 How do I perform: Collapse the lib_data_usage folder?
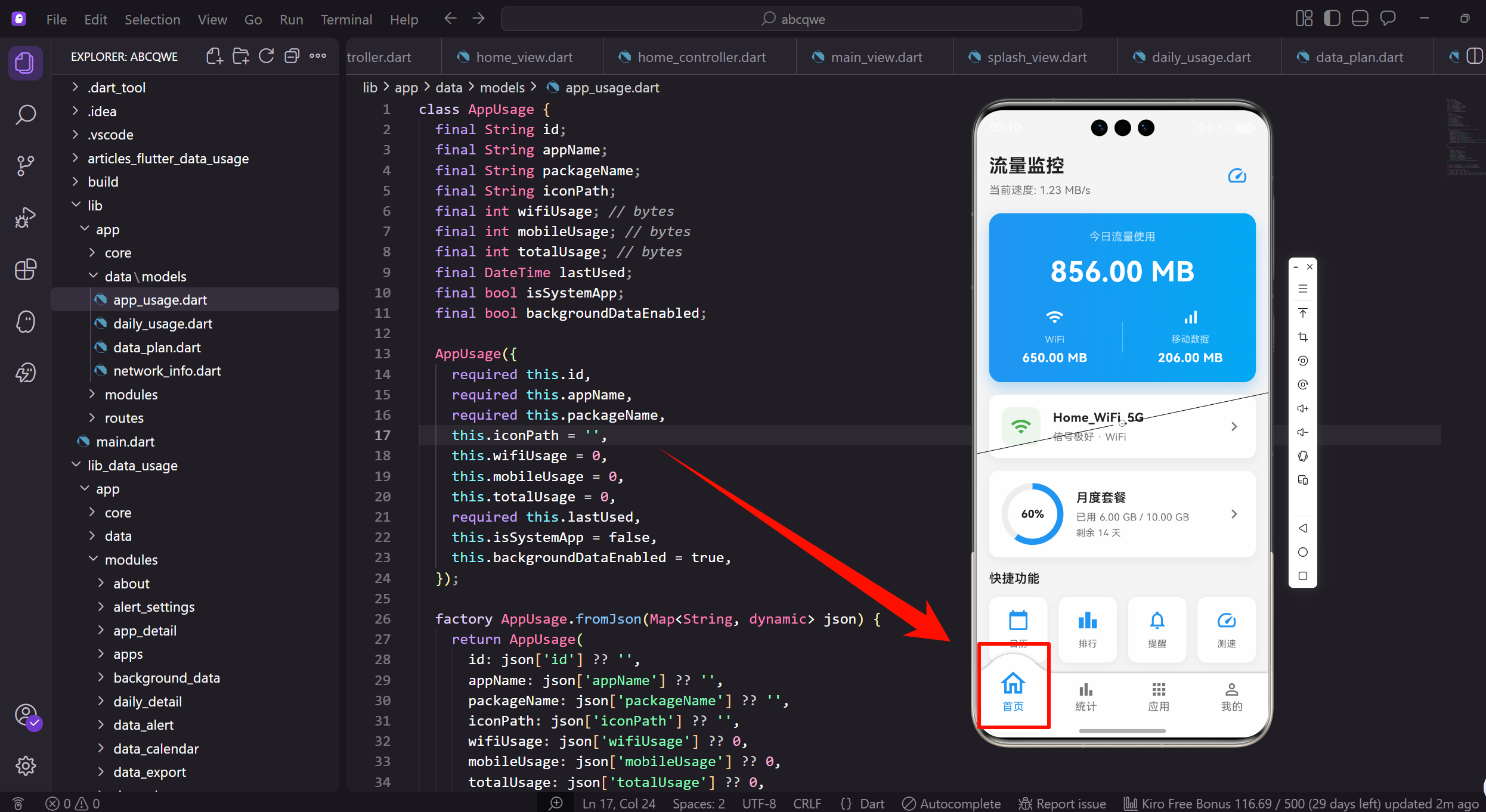pos(194,466)
